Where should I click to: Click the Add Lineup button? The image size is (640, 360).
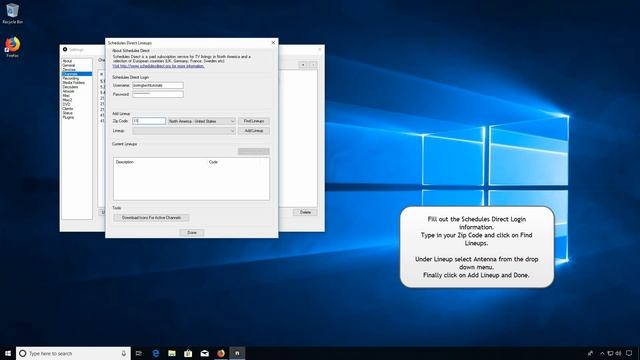(x=254, y=131)
